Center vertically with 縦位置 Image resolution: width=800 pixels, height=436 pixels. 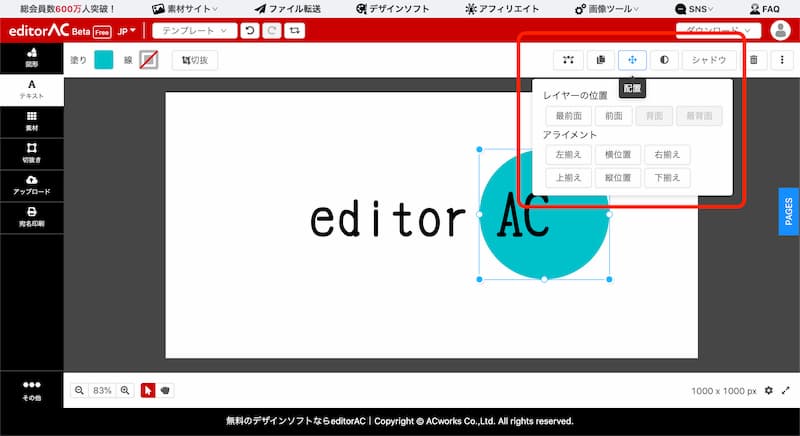coord(618,178)
